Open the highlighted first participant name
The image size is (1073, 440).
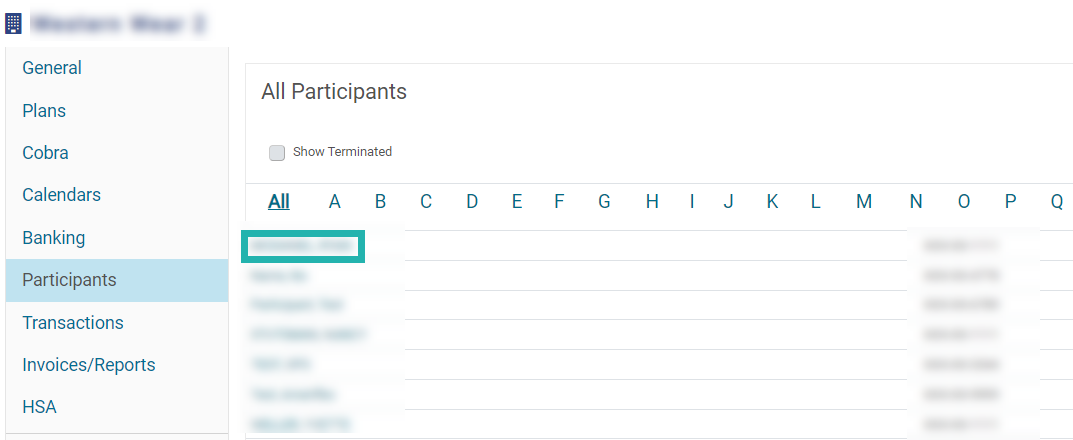(x=303, y=246)
